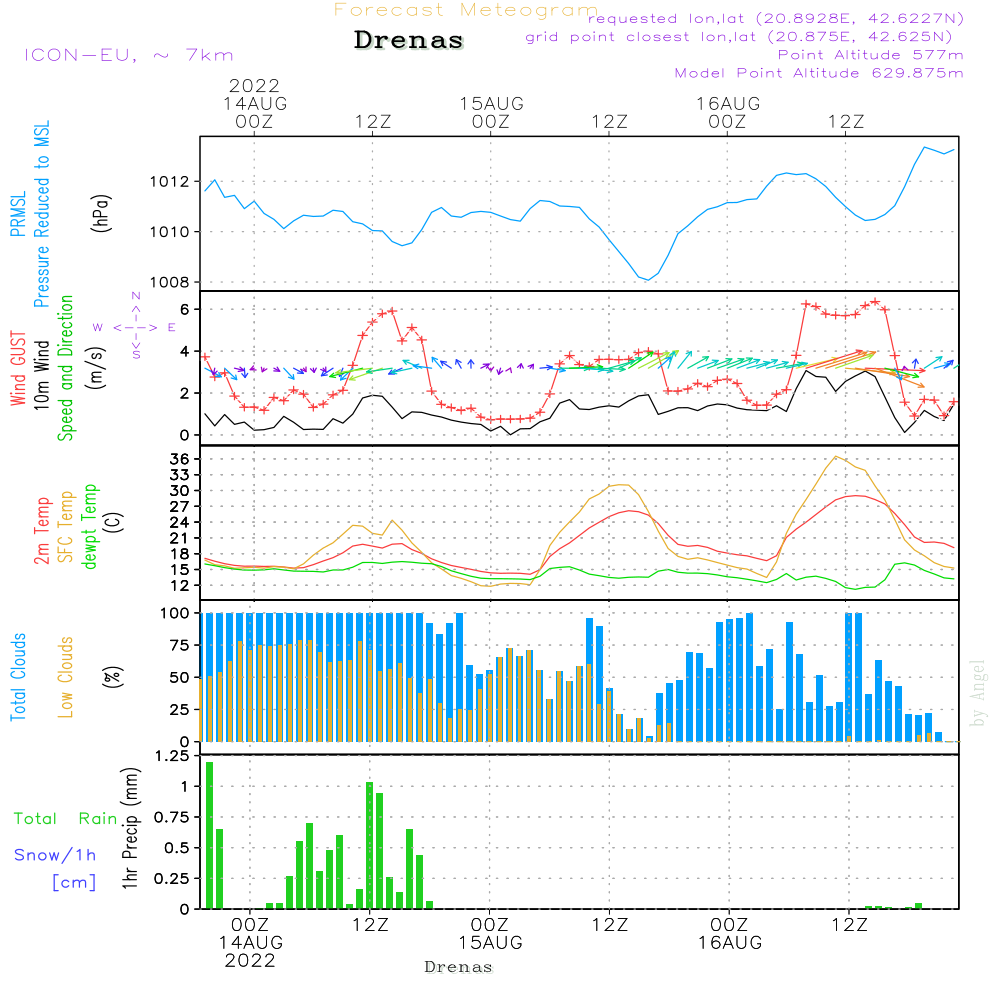The height and width of the screenshot is (1000, 1000).
Task: Select the 'Point Altitude 577m' text
Action: point(871,55)
